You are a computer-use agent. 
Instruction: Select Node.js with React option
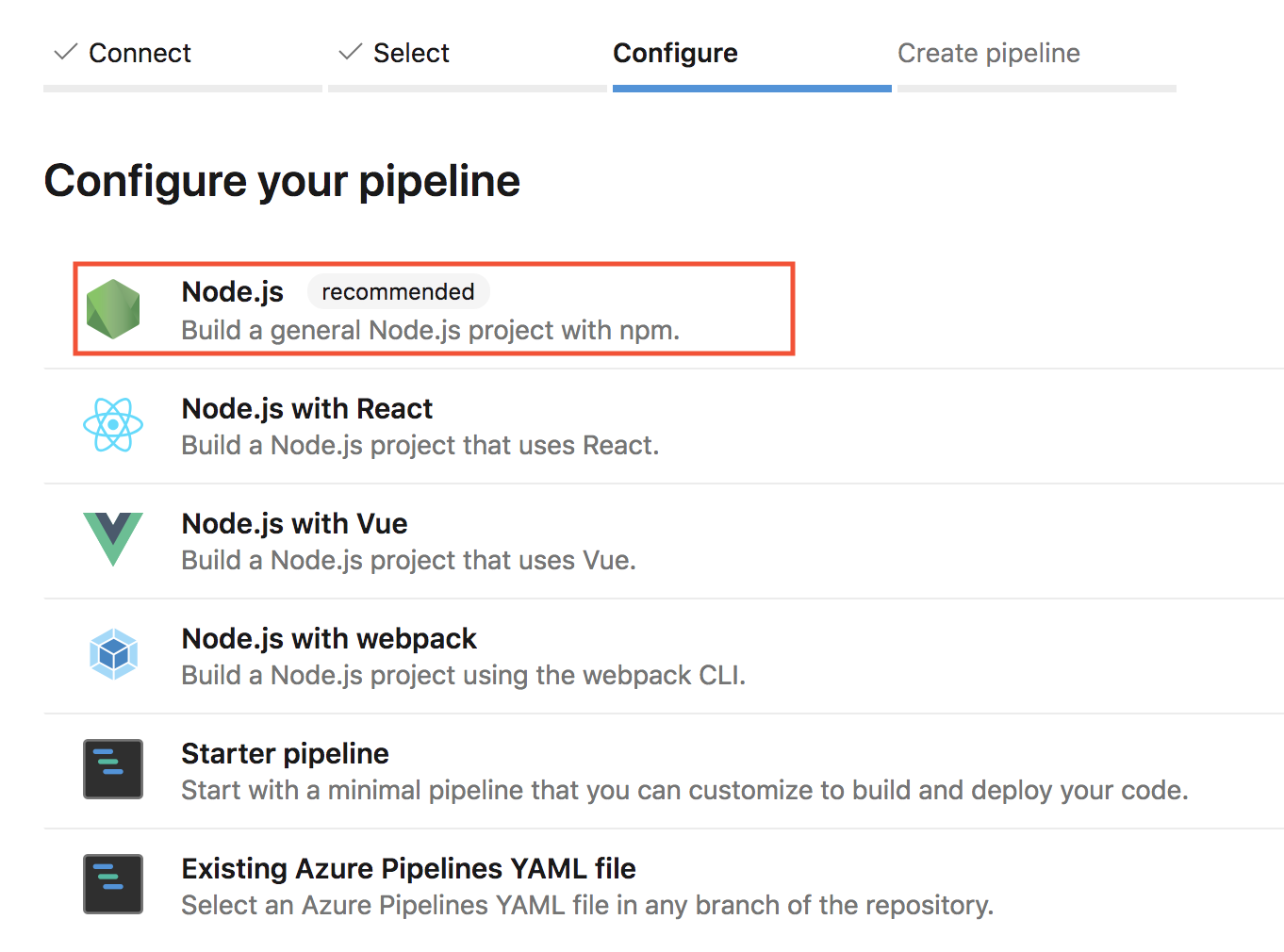pyautogui.click(x=307, y=409)
